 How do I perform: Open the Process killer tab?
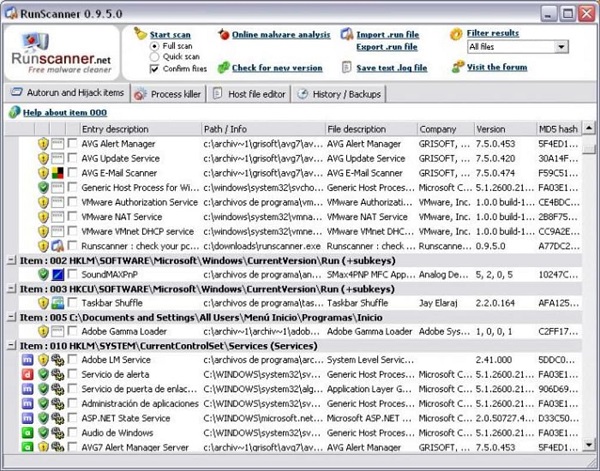(168, 94)
